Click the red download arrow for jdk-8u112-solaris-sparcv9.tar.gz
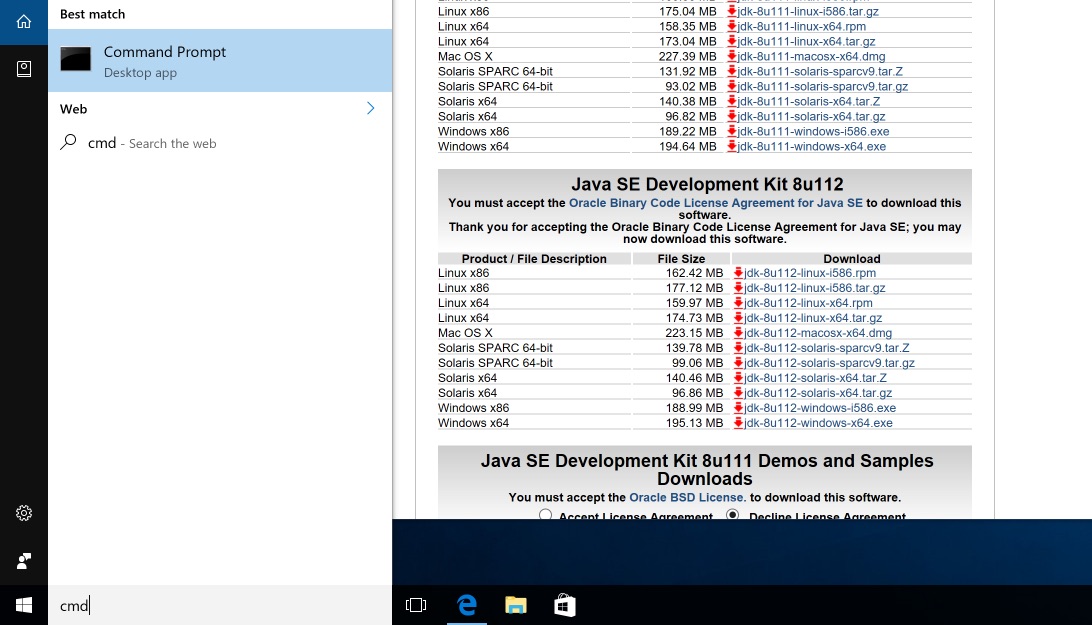This screenshot has height=625, width=1092. [x=738, y=363]
